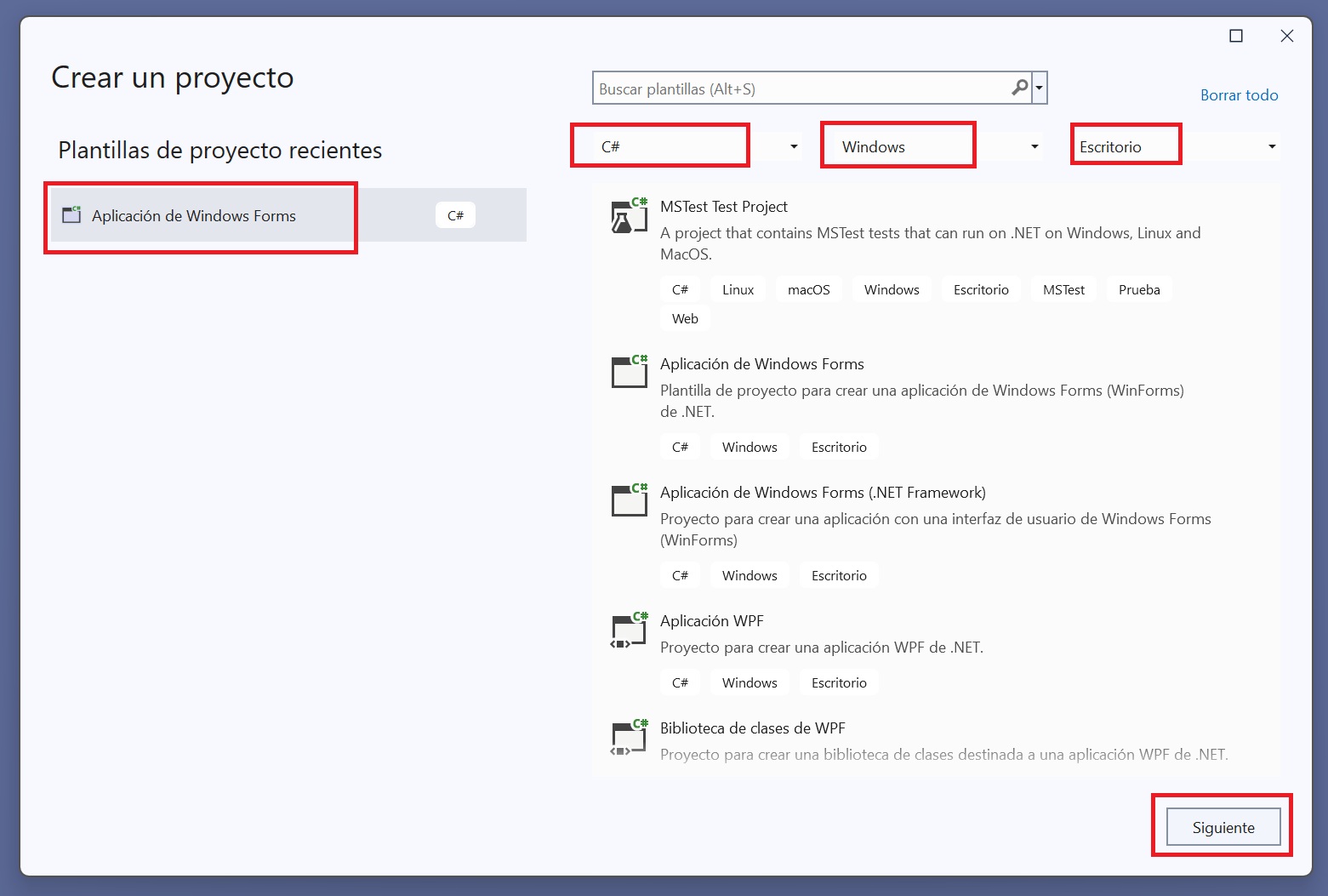Click the Aplicación WPF template icon
The width and height of the screenshot is (1328, 896).
pos(629,631)
